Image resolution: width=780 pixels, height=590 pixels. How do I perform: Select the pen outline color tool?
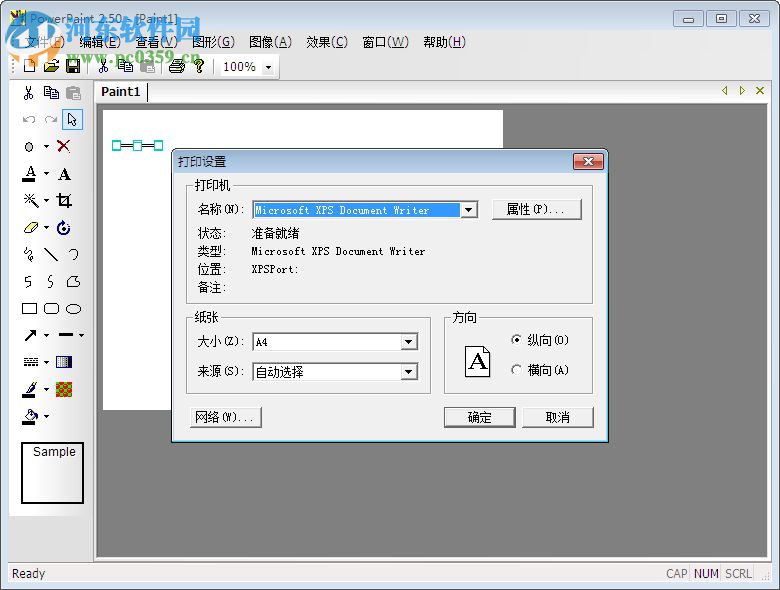click(x=30, y=390)
